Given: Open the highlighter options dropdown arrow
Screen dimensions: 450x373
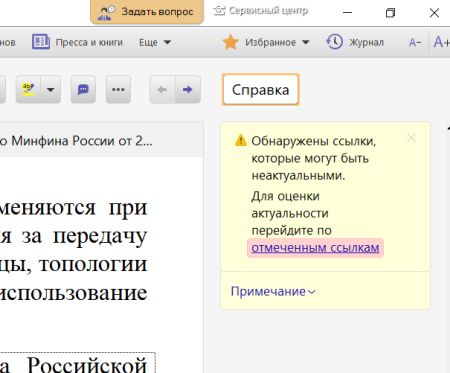Looking at the screenshot, I should [x=51, y=89].
